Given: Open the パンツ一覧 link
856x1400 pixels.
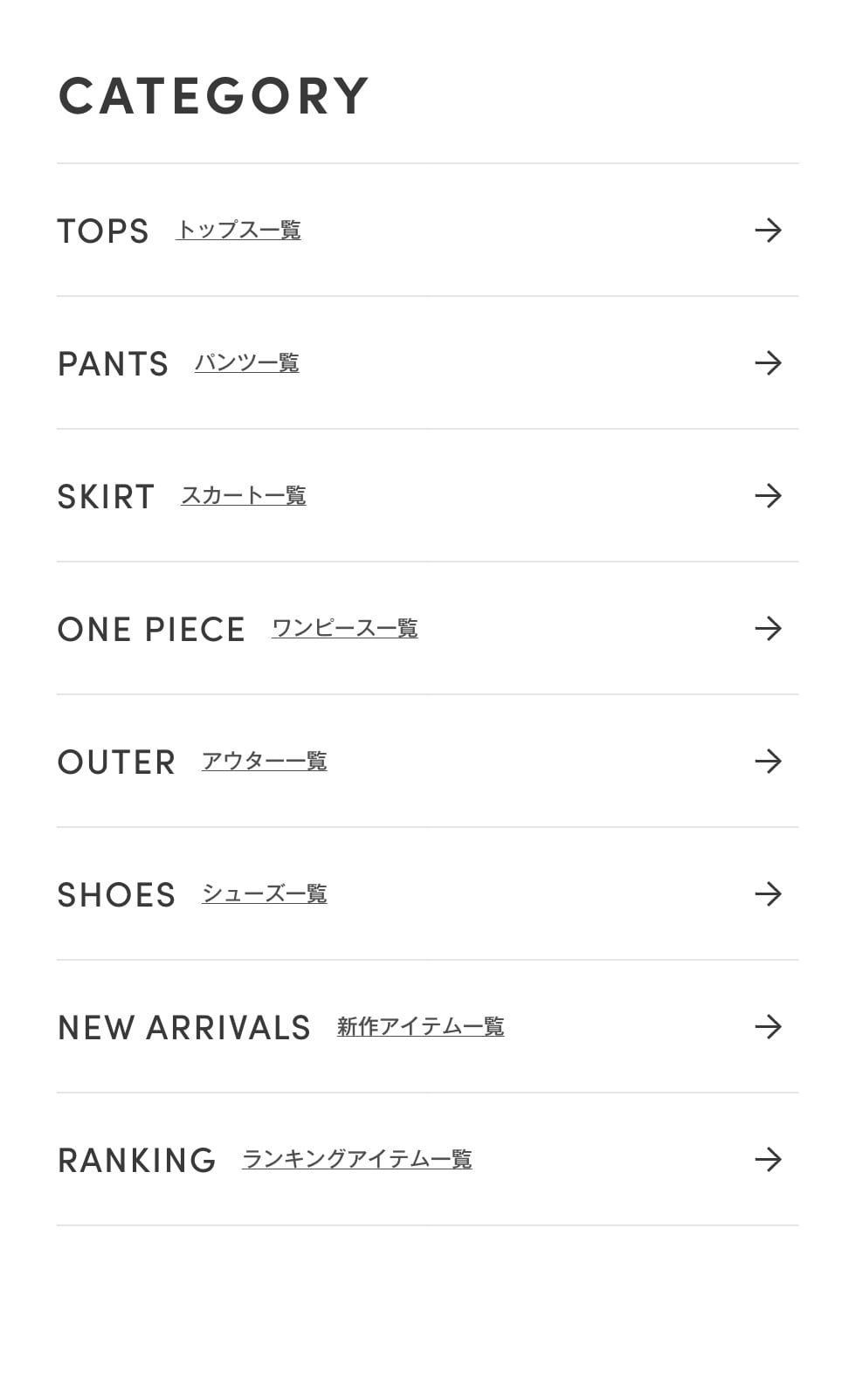Looking at the screenshot, I should tap(246, 363).
